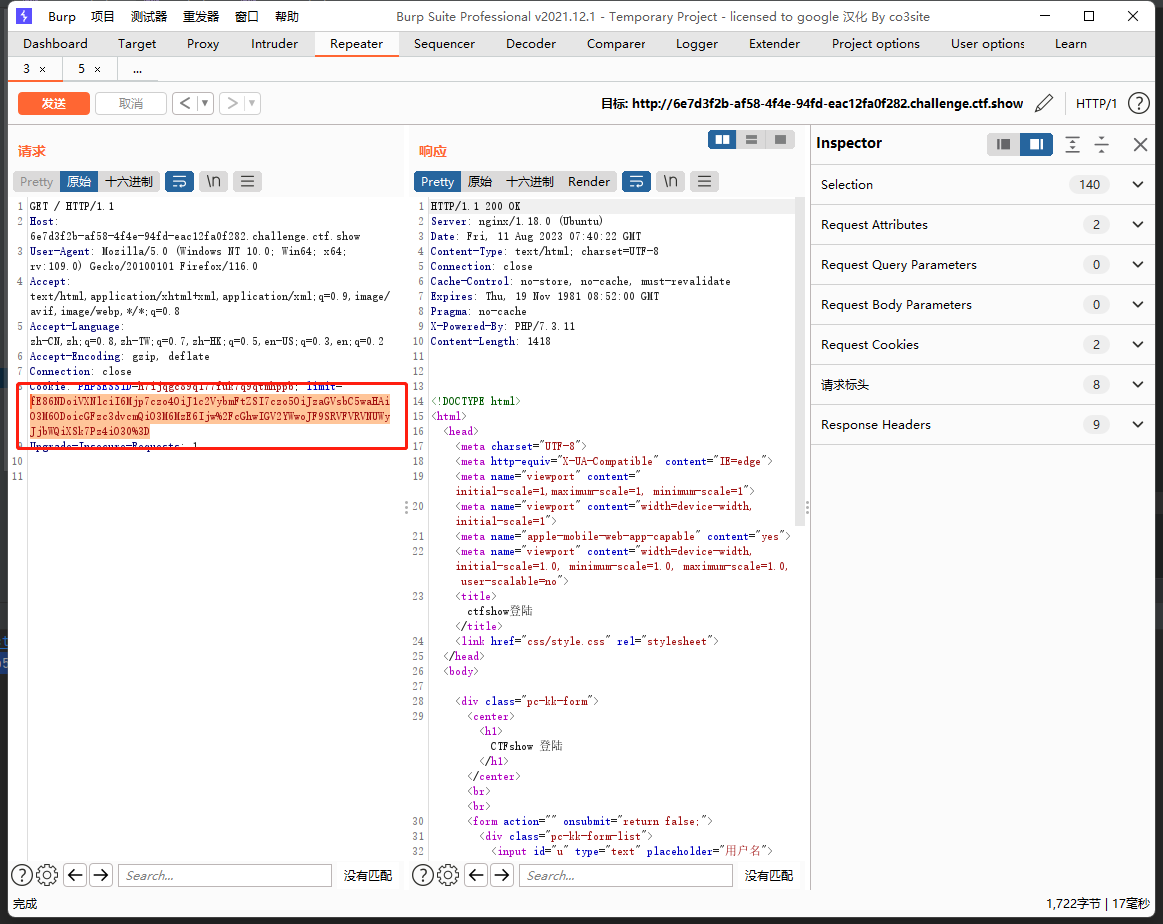Screen dimensions: 1163x924
Task: Open the Learn tab
Action: tap(1071, 44)
